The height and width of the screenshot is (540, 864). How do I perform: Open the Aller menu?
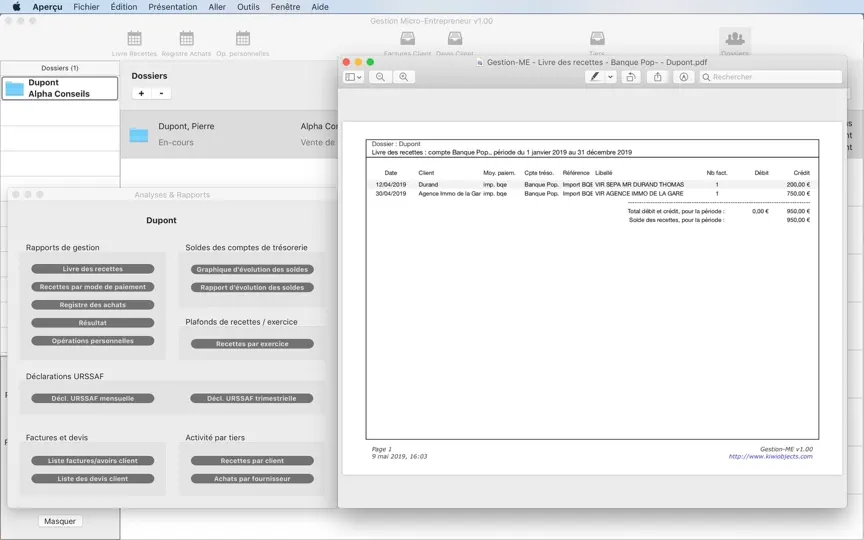point(217,7)
